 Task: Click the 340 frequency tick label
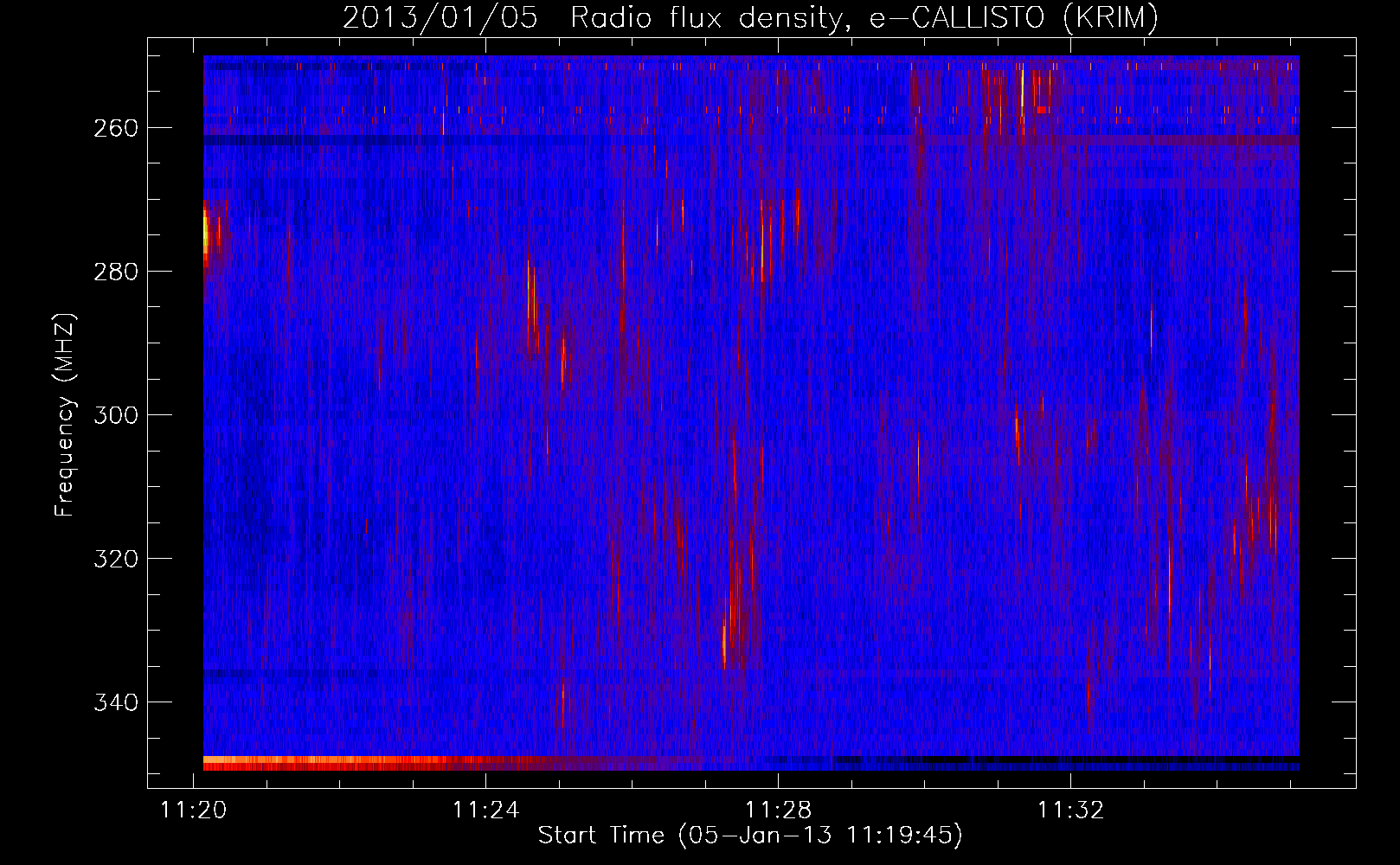point(116,702)
